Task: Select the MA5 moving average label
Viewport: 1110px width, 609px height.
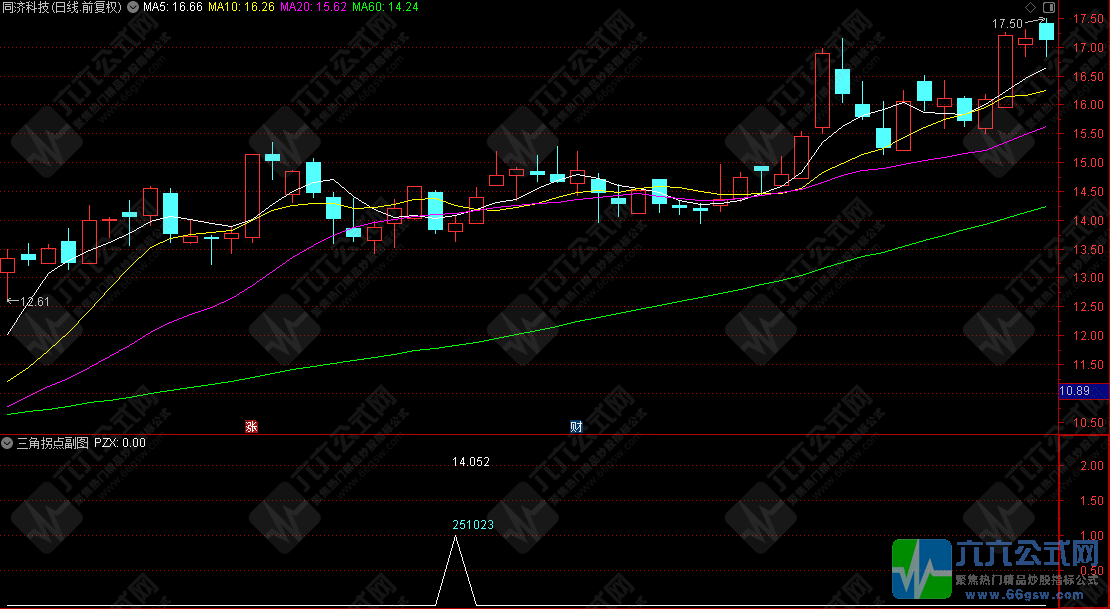Action: pyautogui.click(x=173, y=7)
